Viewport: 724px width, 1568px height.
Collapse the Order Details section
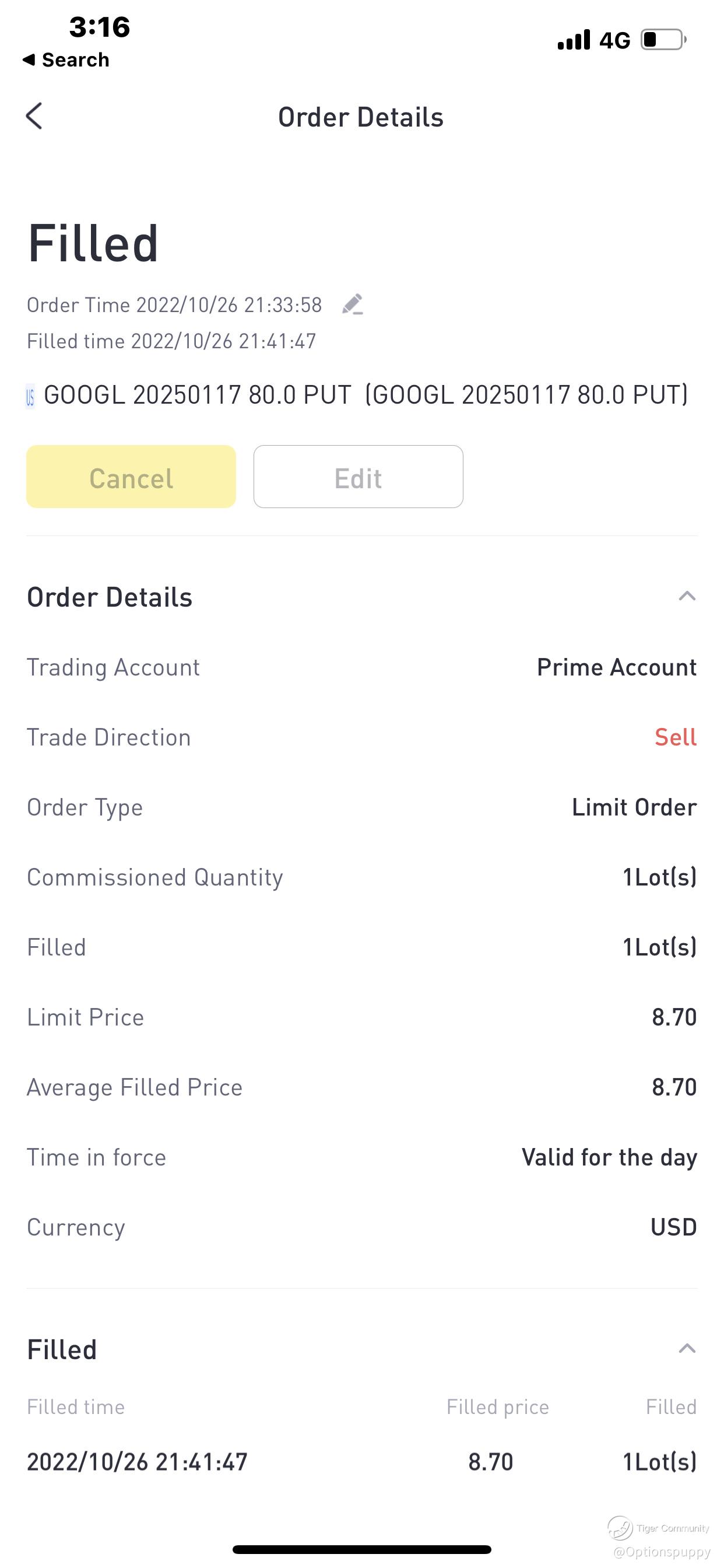tap(687, 597)
